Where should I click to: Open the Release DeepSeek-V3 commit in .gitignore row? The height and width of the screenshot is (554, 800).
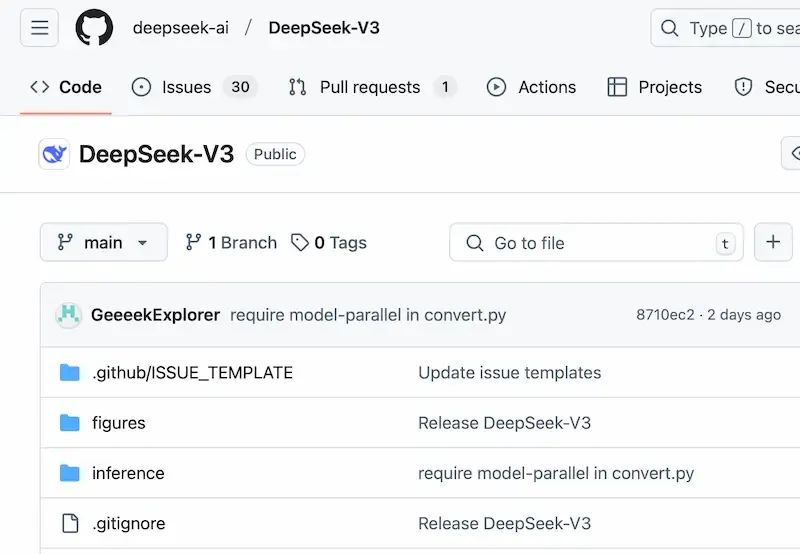coord(504,523)
